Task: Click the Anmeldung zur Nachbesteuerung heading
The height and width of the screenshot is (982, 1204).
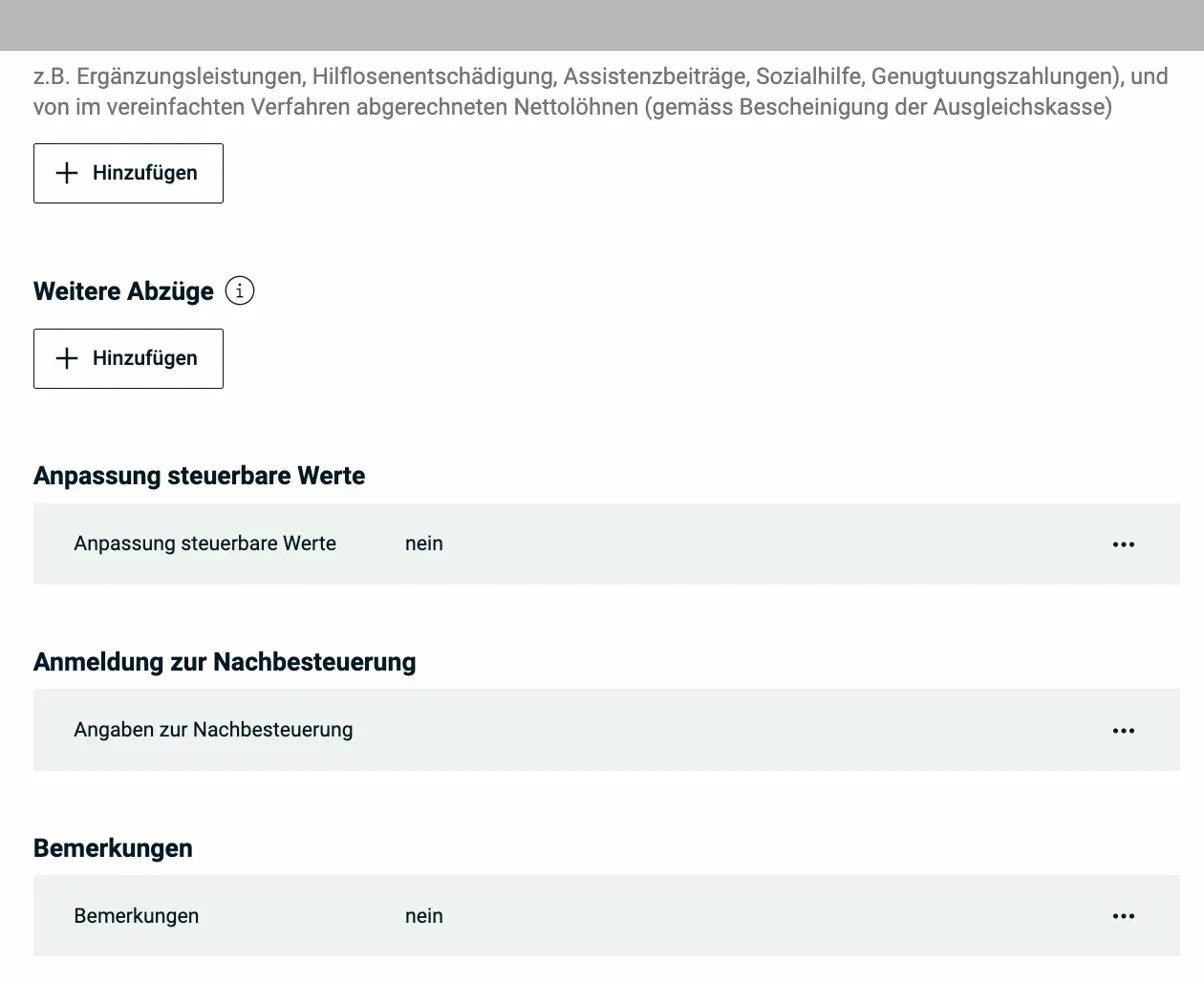Action: coord(225,661)
